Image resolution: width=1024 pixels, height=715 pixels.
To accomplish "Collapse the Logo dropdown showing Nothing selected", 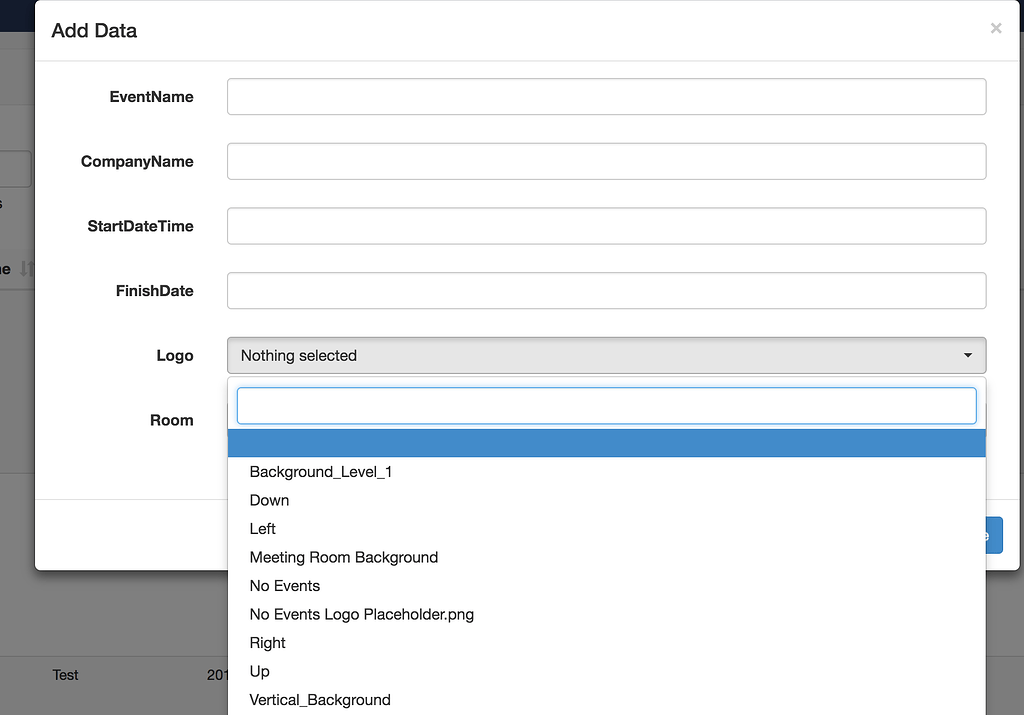I will (606, 355).
